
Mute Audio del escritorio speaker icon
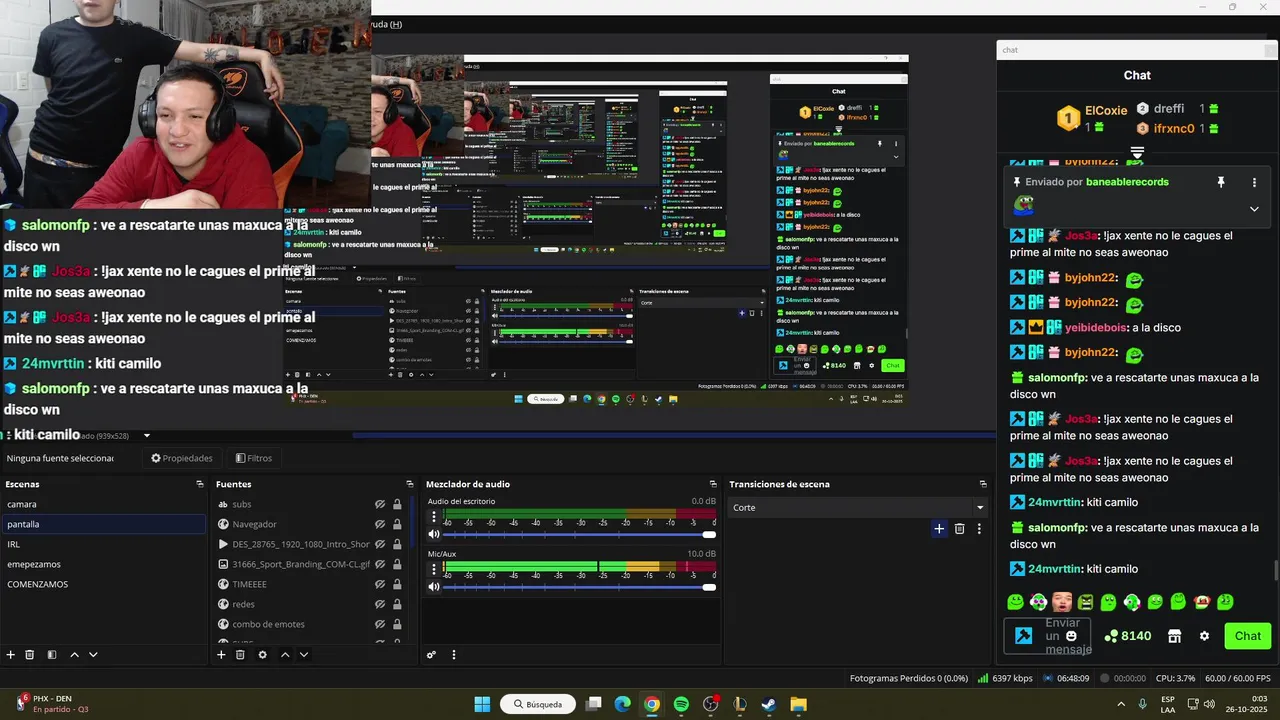coord(434,534)
